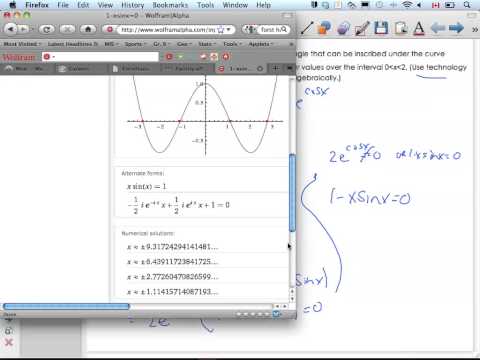
Task: Open the Most Visited bookmarks dropdown
Action: pos(22,44)
